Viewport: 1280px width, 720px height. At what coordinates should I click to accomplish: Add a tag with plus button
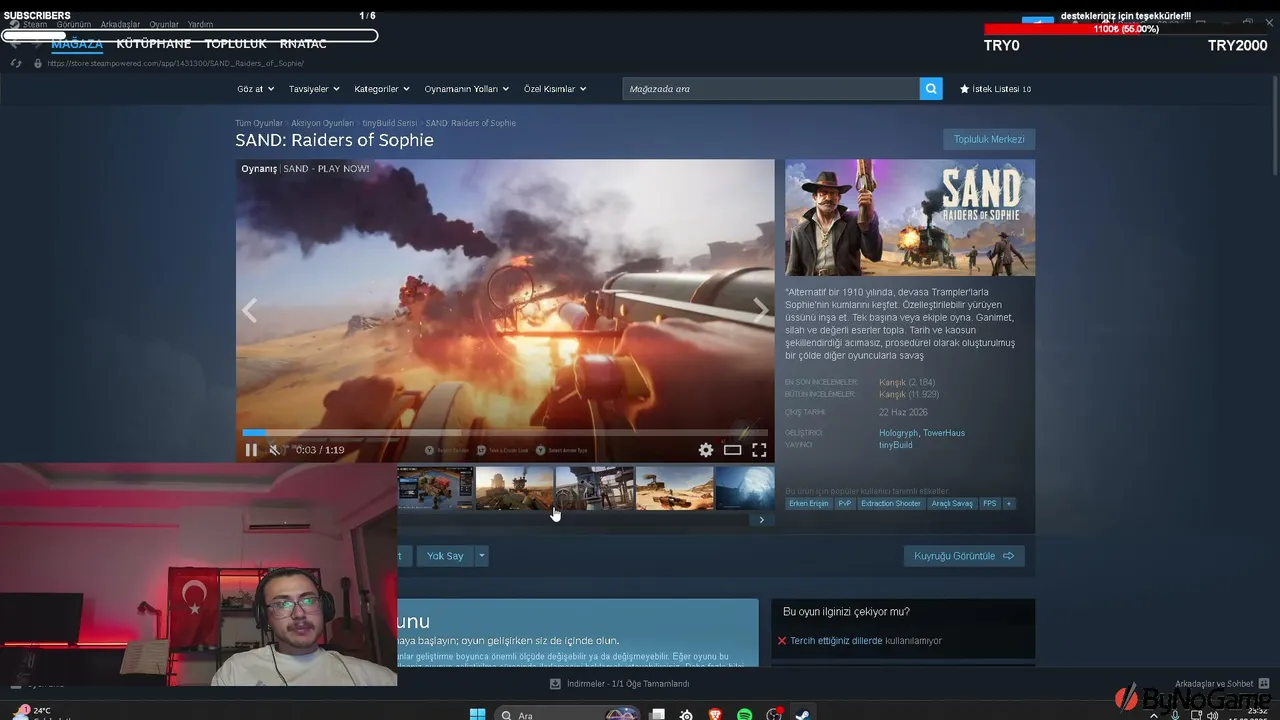[x=1009, y=504]
